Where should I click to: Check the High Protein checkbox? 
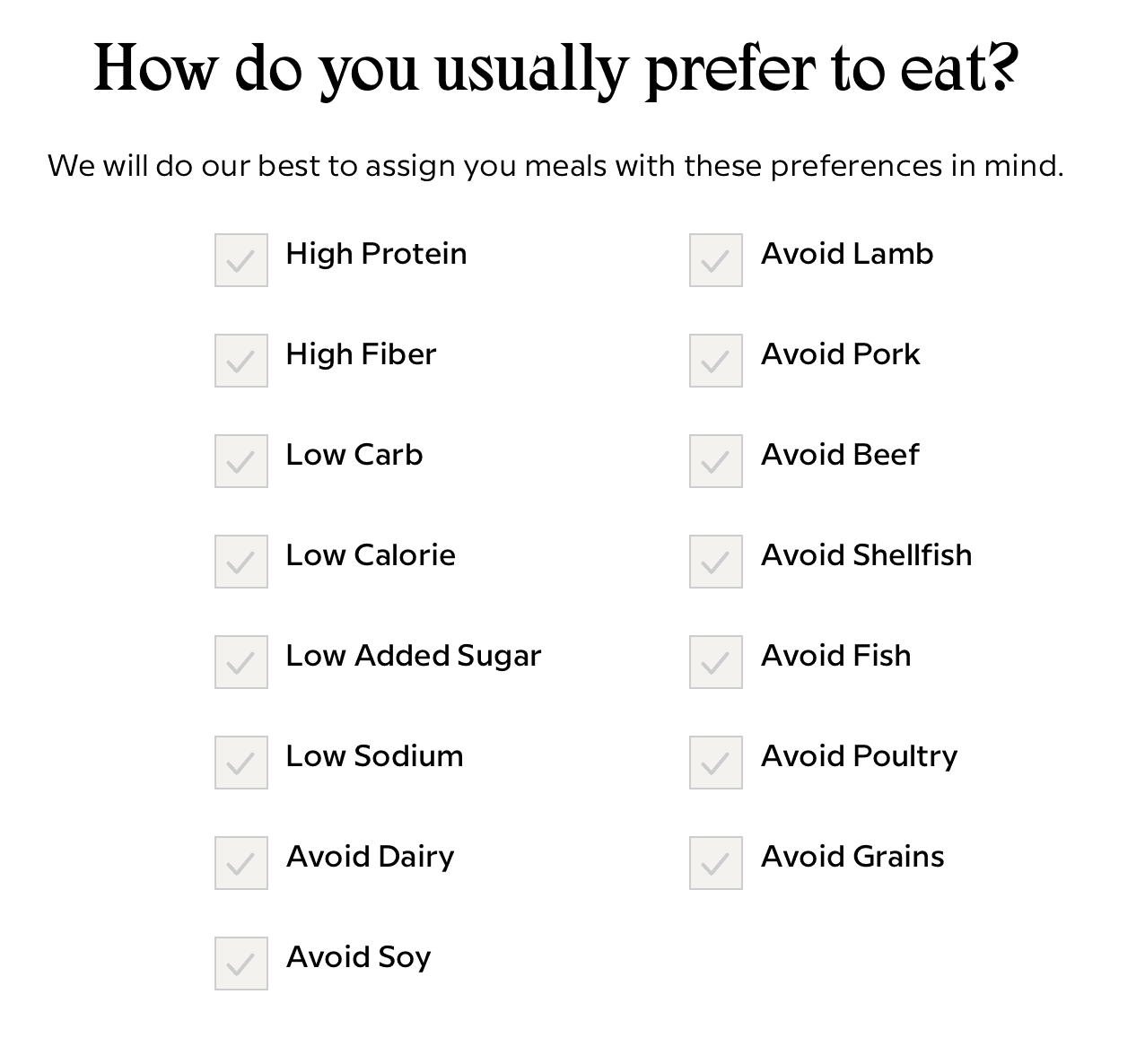[241, 260]
